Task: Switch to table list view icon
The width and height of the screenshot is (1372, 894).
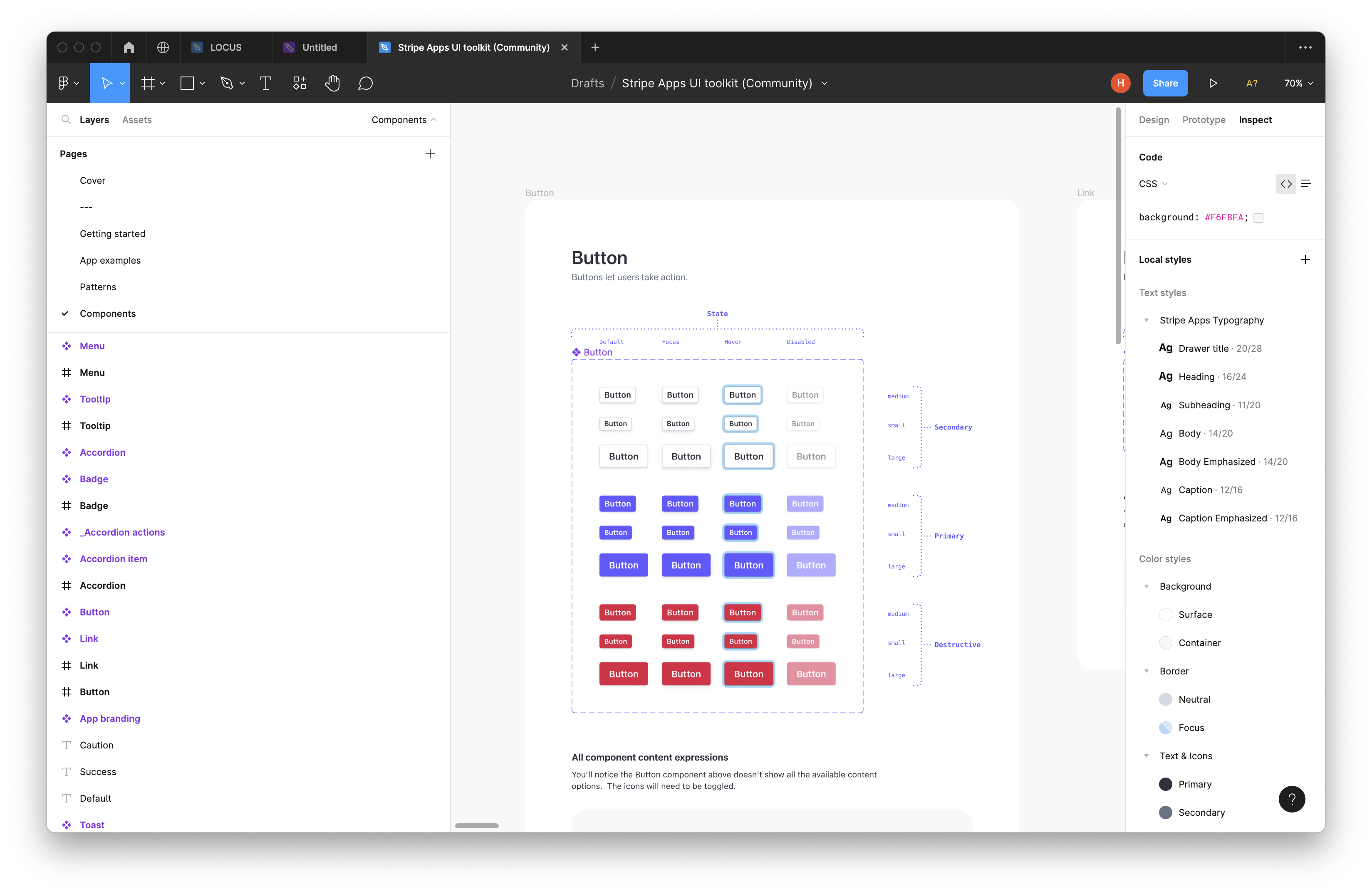Action: click(x=1306, y=184)
